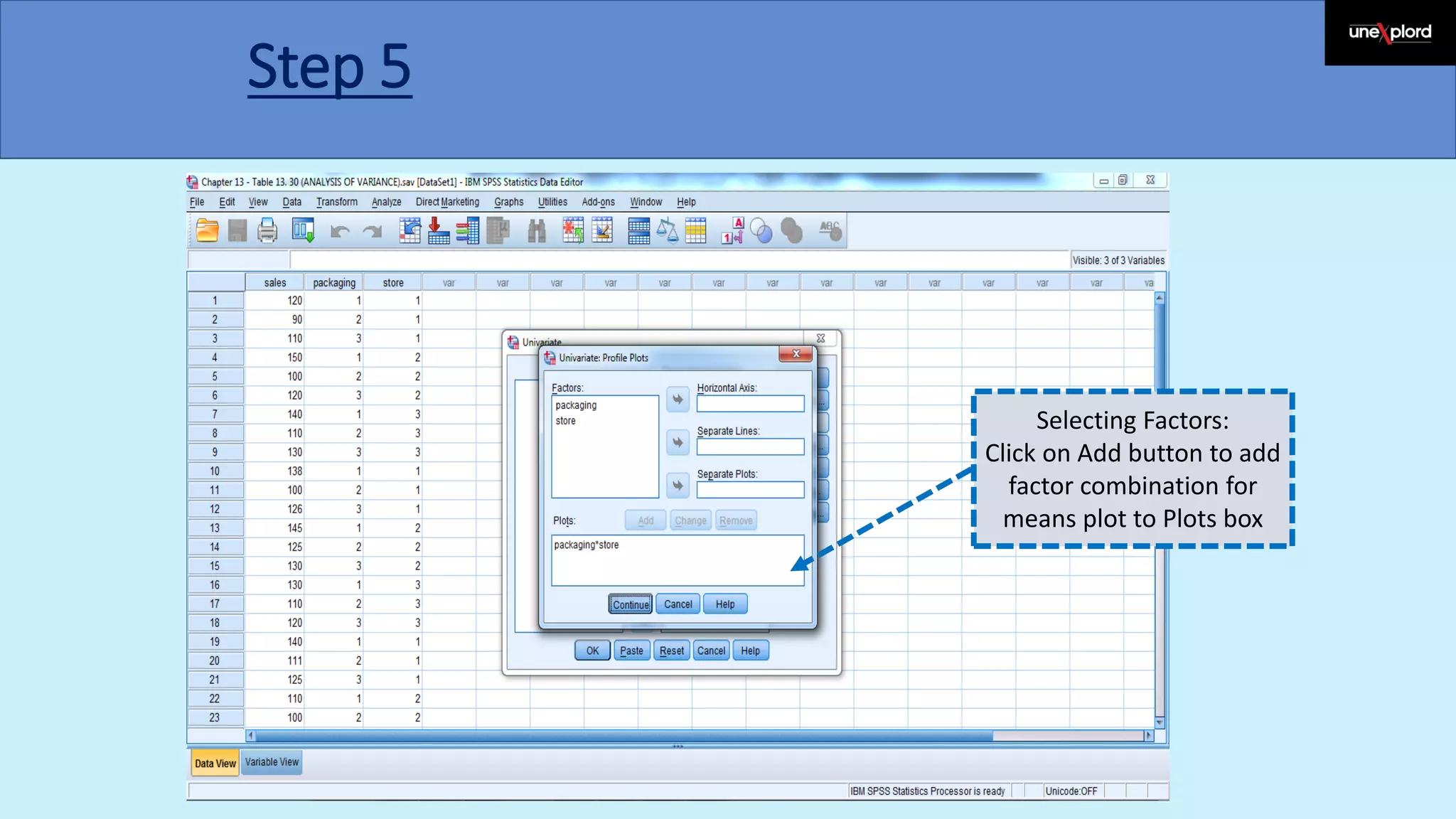
Task: Open the Graphs menu
Action: [x=508, y=202]
